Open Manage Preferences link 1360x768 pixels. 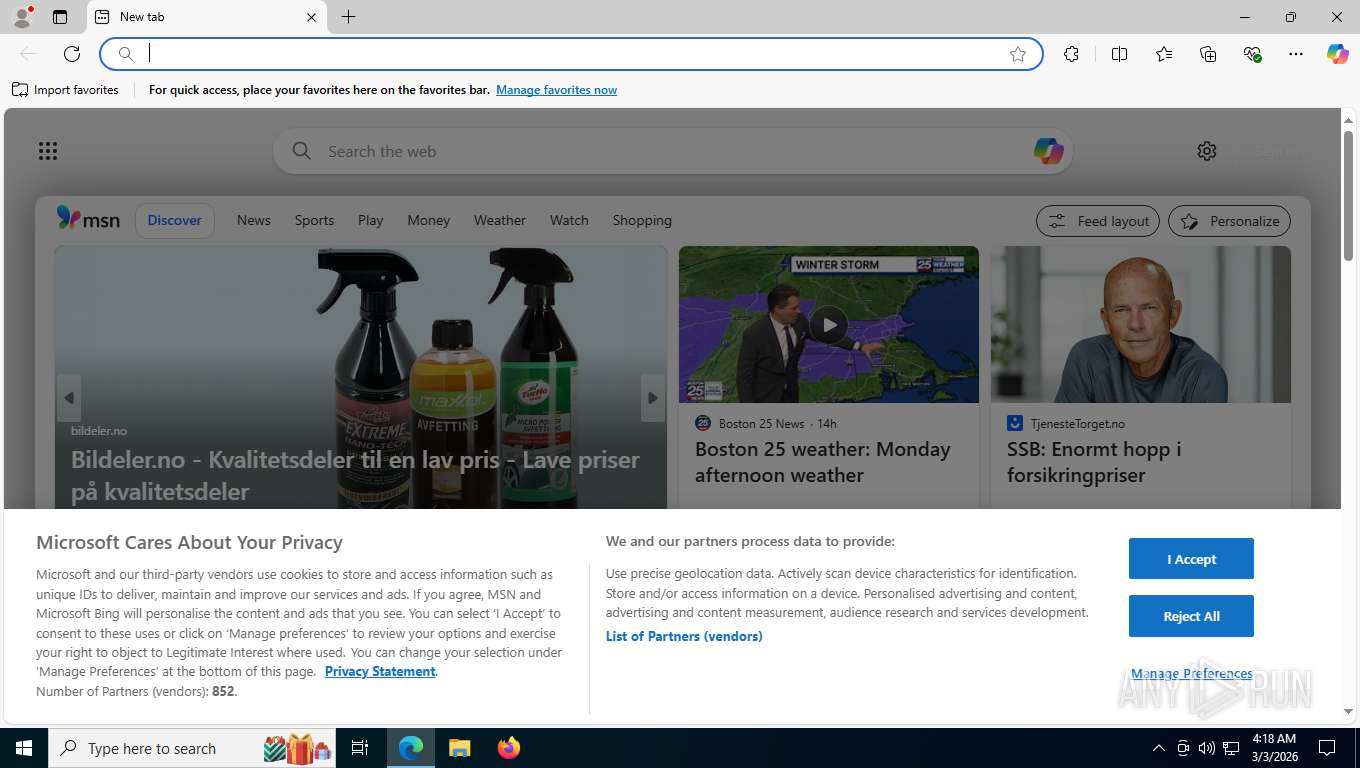click(1191, 674)
